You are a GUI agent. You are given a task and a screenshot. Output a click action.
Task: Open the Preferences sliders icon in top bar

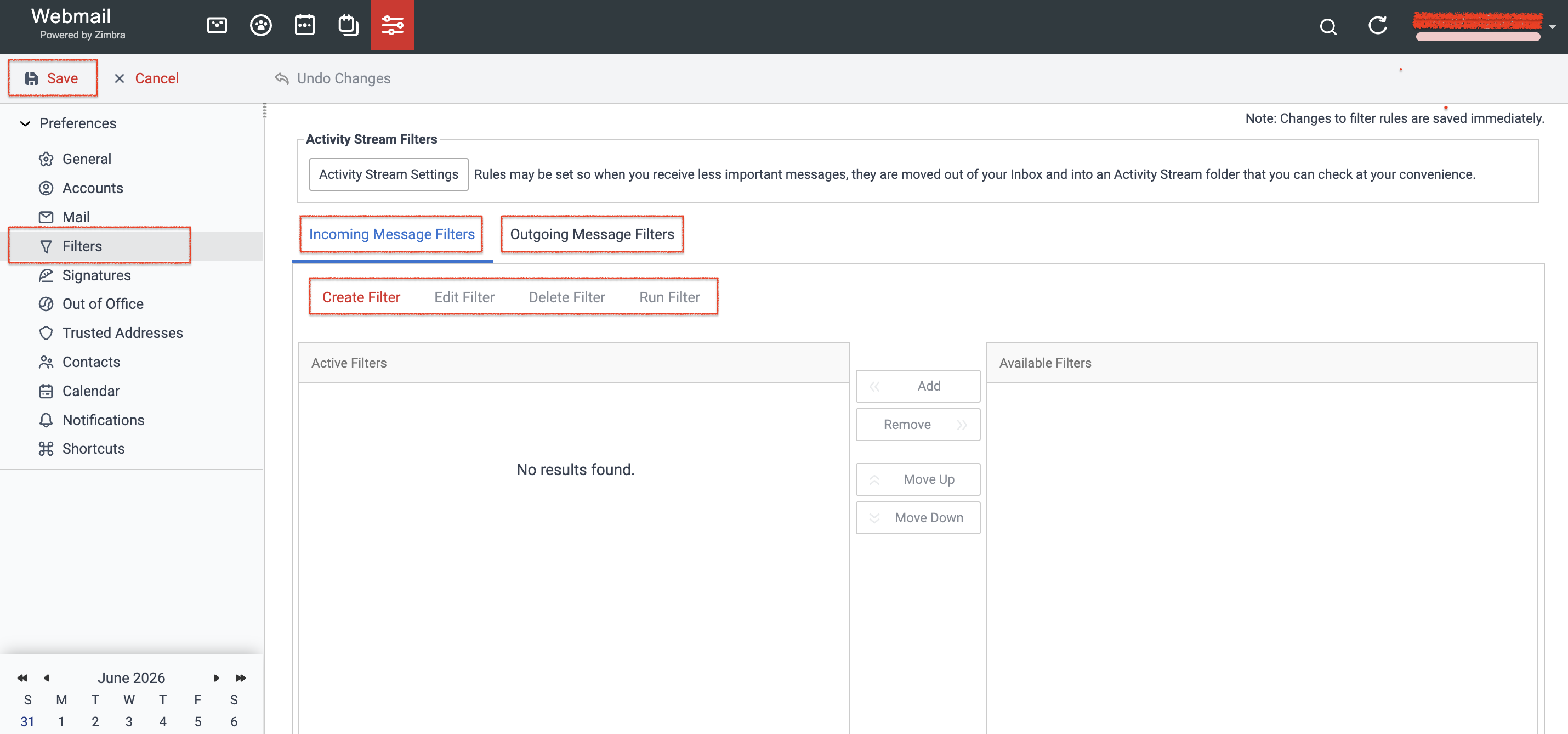click(392, 25)
